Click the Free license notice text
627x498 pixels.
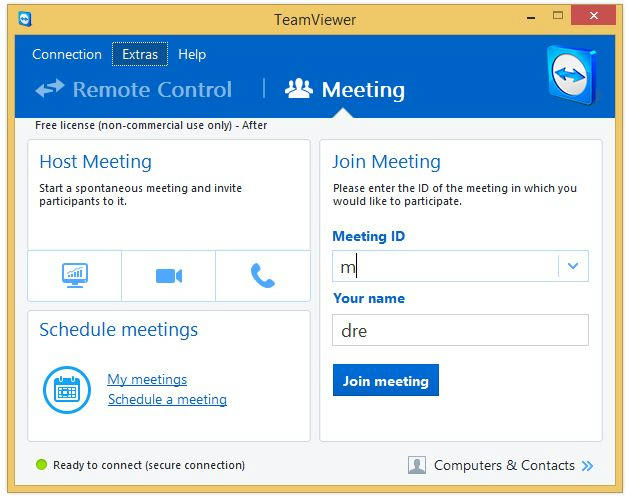pyautogui.click(x=151, y=125)
